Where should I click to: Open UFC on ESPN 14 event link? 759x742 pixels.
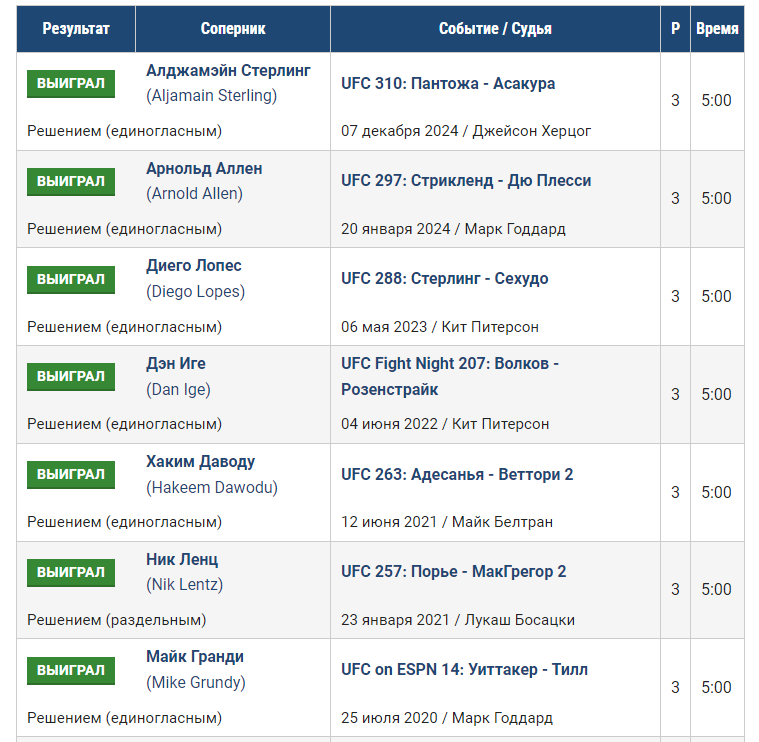[x=464, y=670]
